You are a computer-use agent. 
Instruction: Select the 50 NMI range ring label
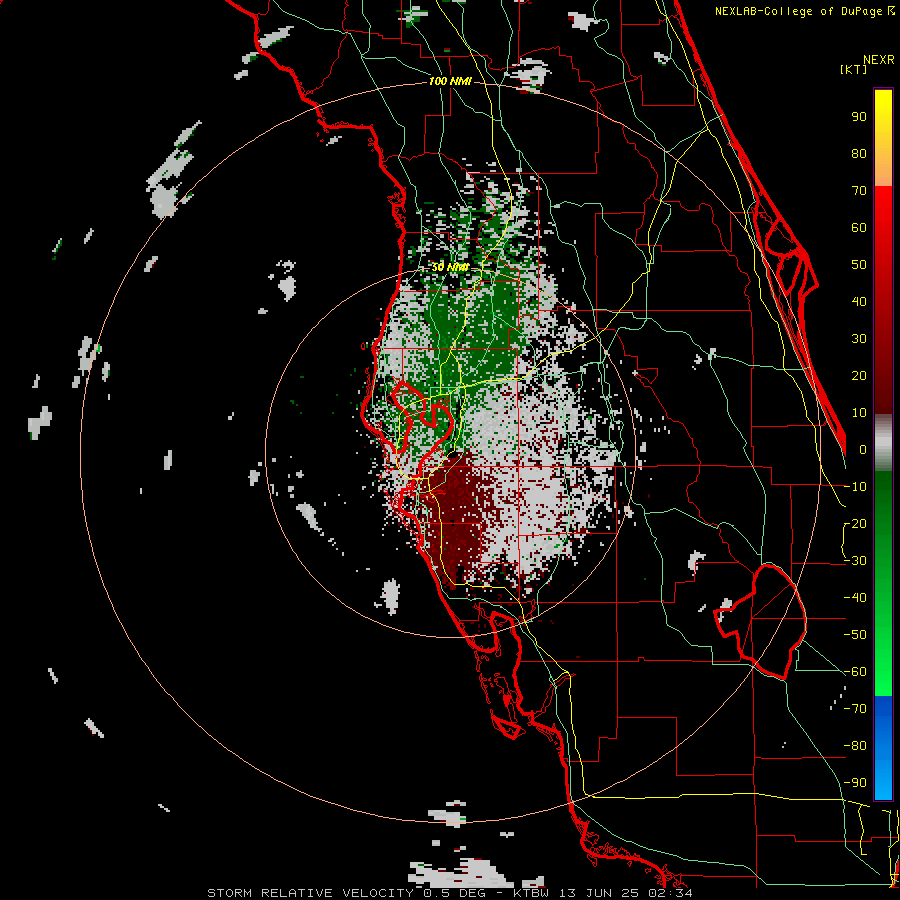[x=450, y=267]
